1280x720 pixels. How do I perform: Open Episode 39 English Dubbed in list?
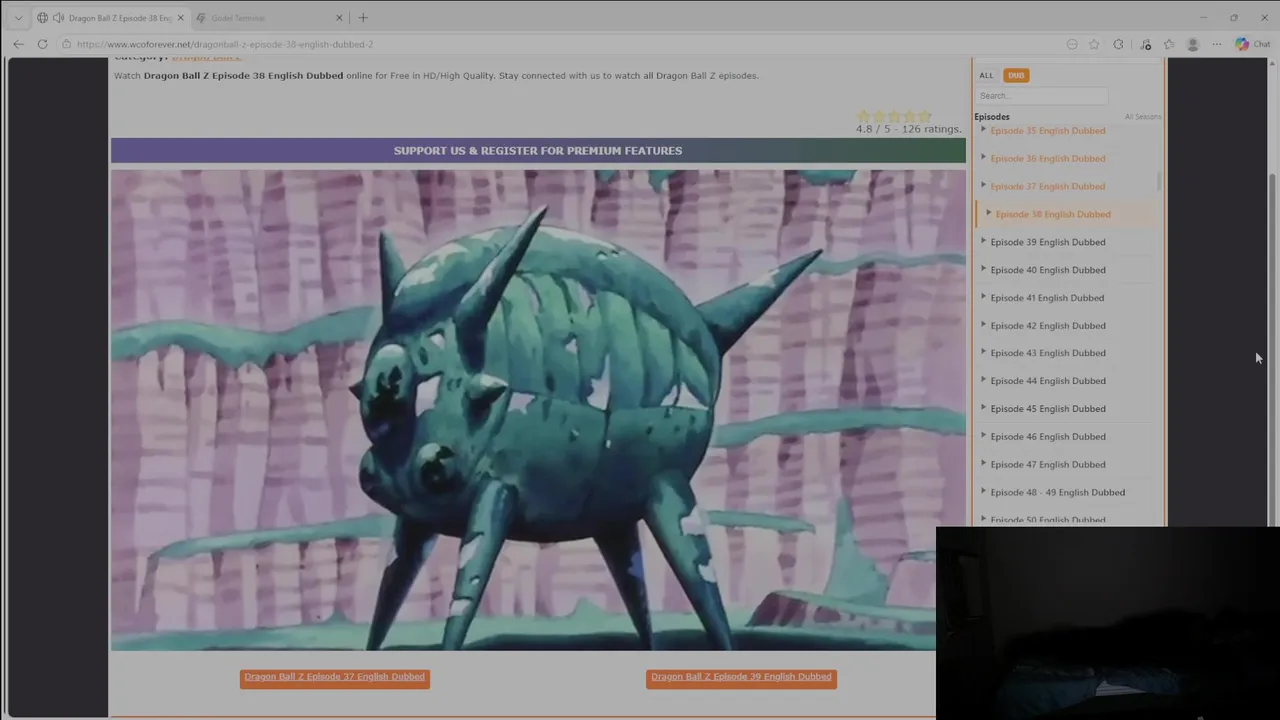click(x=1047, y=242)
